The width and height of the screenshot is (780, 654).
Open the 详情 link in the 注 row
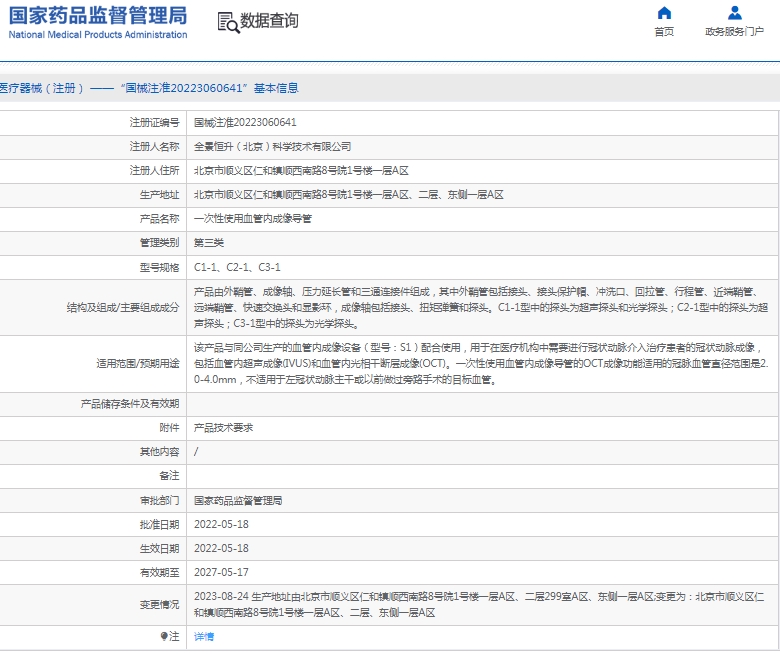click(204, 637)
